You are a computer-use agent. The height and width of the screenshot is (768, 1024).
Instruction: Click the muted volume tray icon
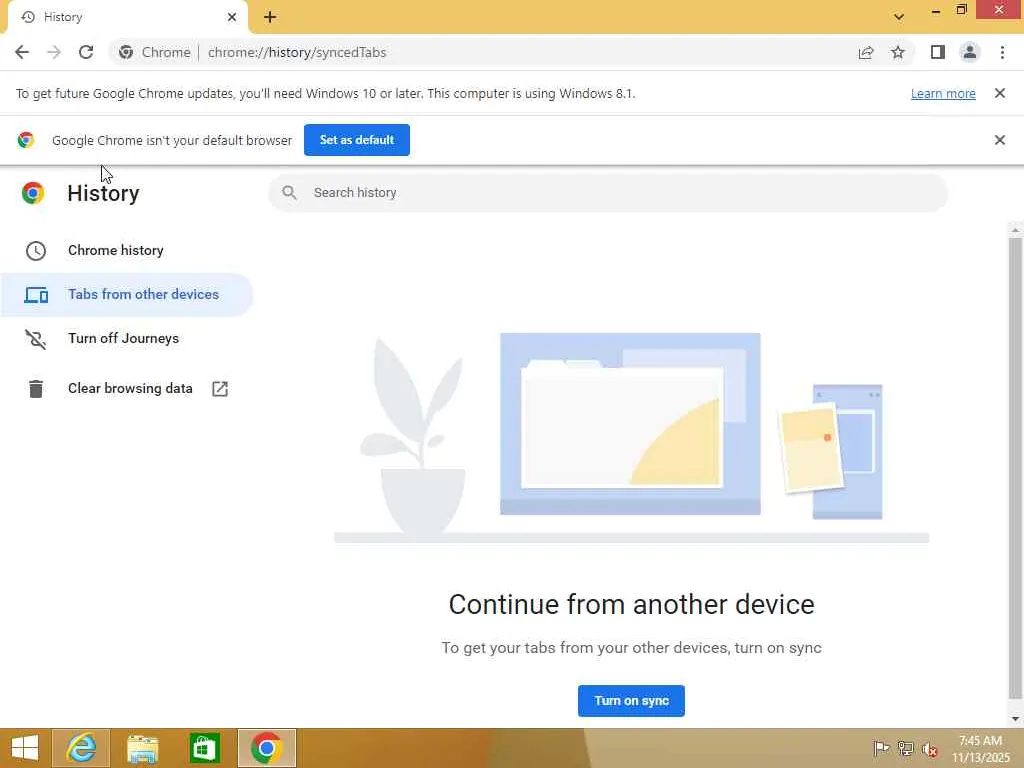point(930,749)
